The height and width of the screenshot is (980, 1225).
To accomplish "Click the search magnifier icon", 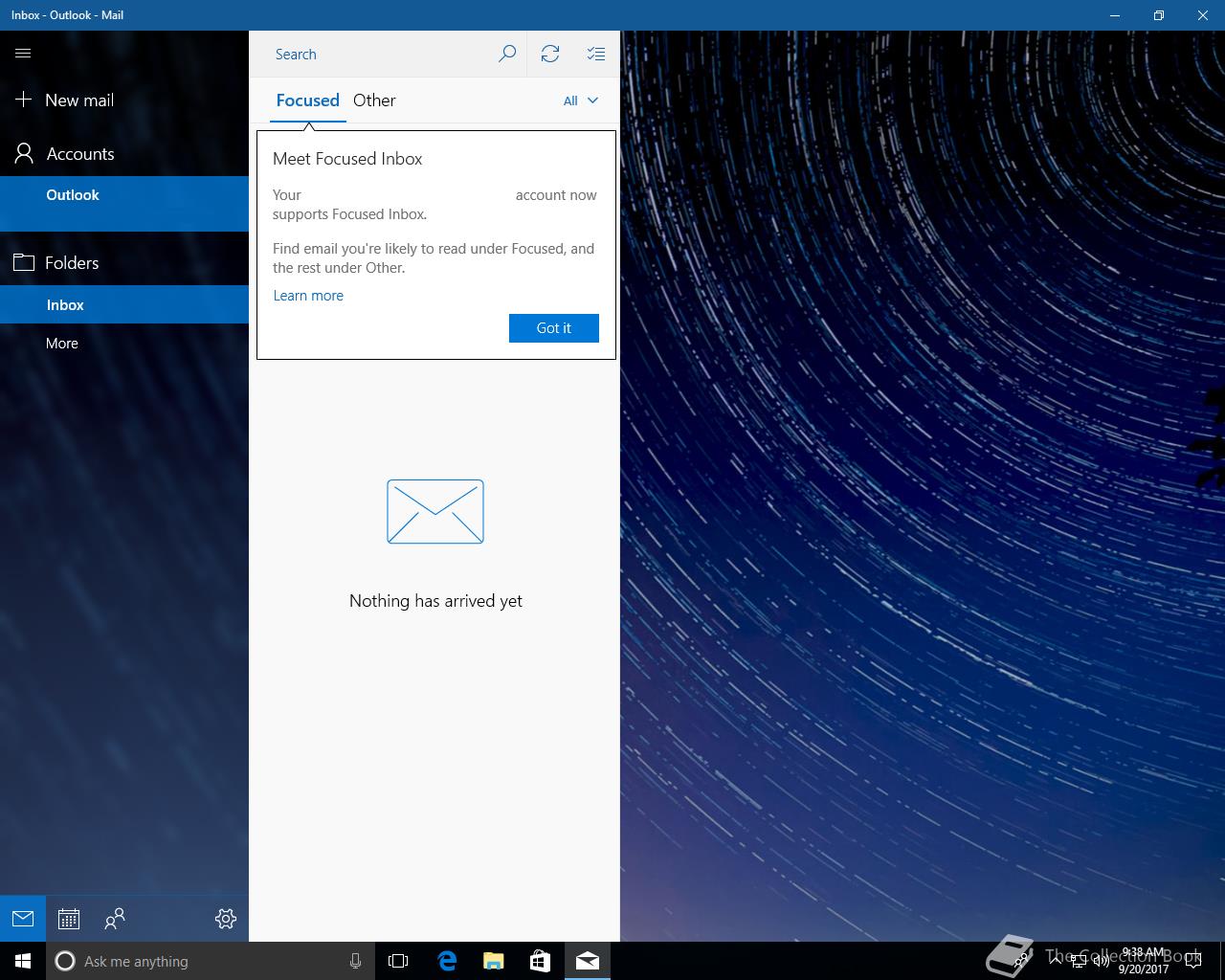I will 507,54.
